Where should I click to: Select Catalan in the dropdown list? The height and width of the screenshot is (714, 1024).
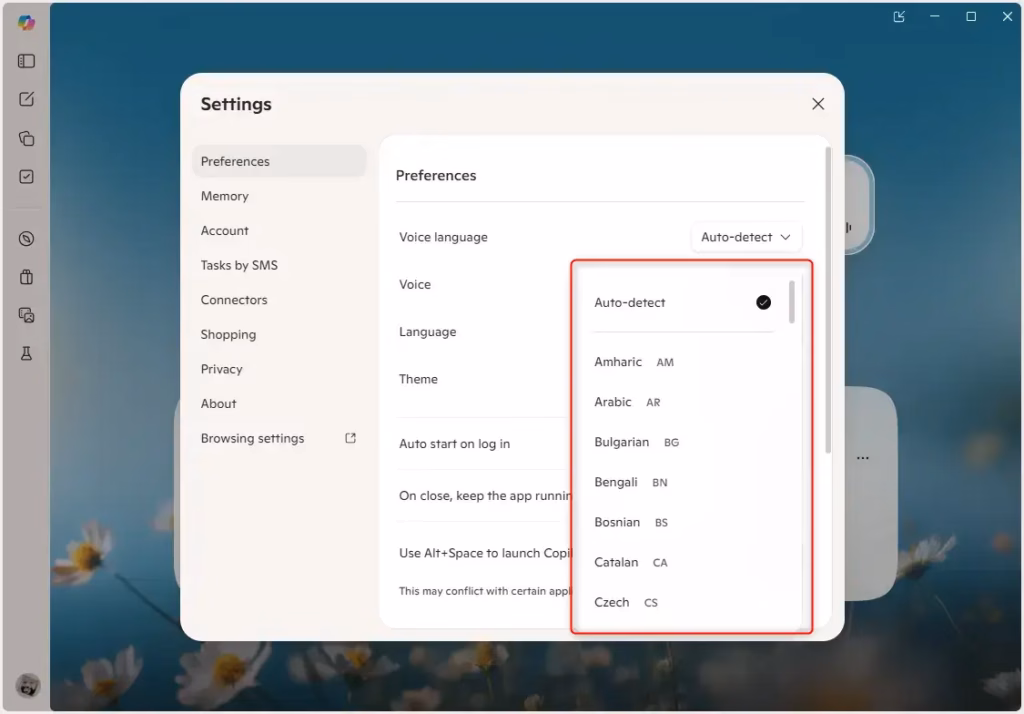point(616,562)
